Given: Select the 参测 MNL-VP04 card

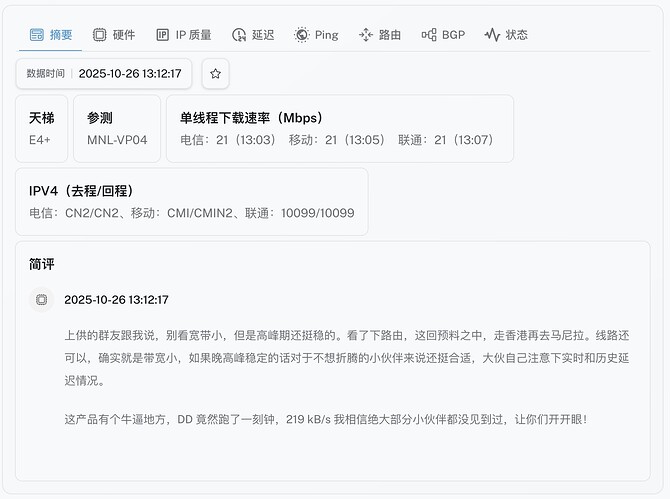Looking at the screenshot, I should tap(117, 128).
